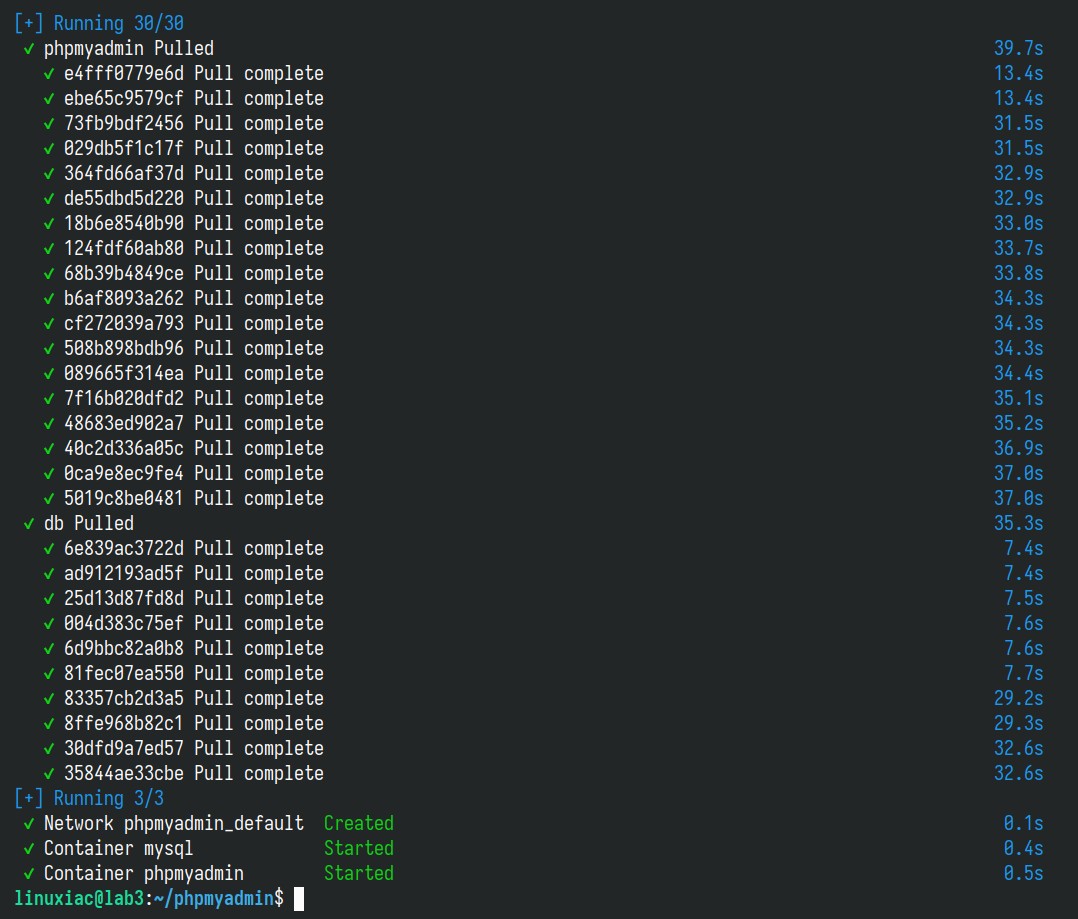Screen dimensions: 1078x919
Task: Select layer hash 8ffe968b82c1
Action: [x=124, y=723]
